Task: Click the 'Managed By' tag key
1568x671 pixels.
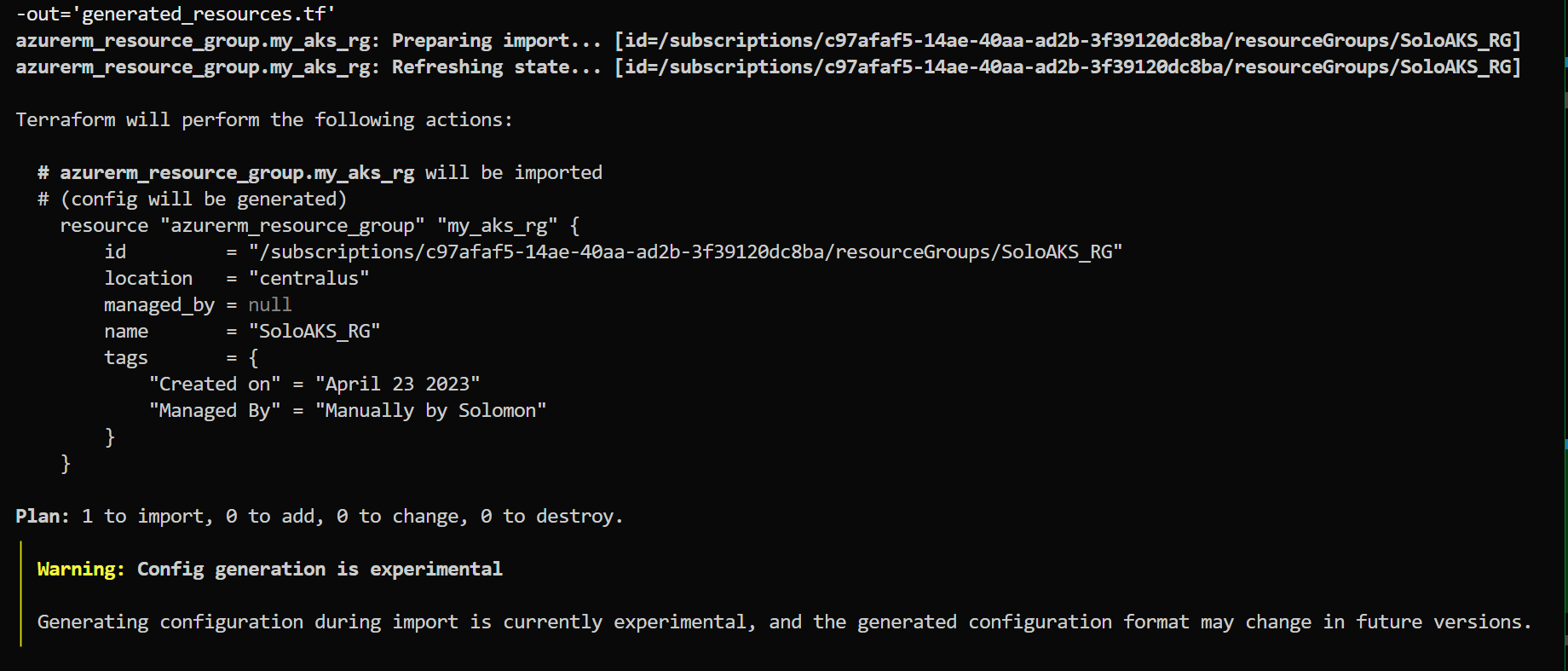Action: 215,411
